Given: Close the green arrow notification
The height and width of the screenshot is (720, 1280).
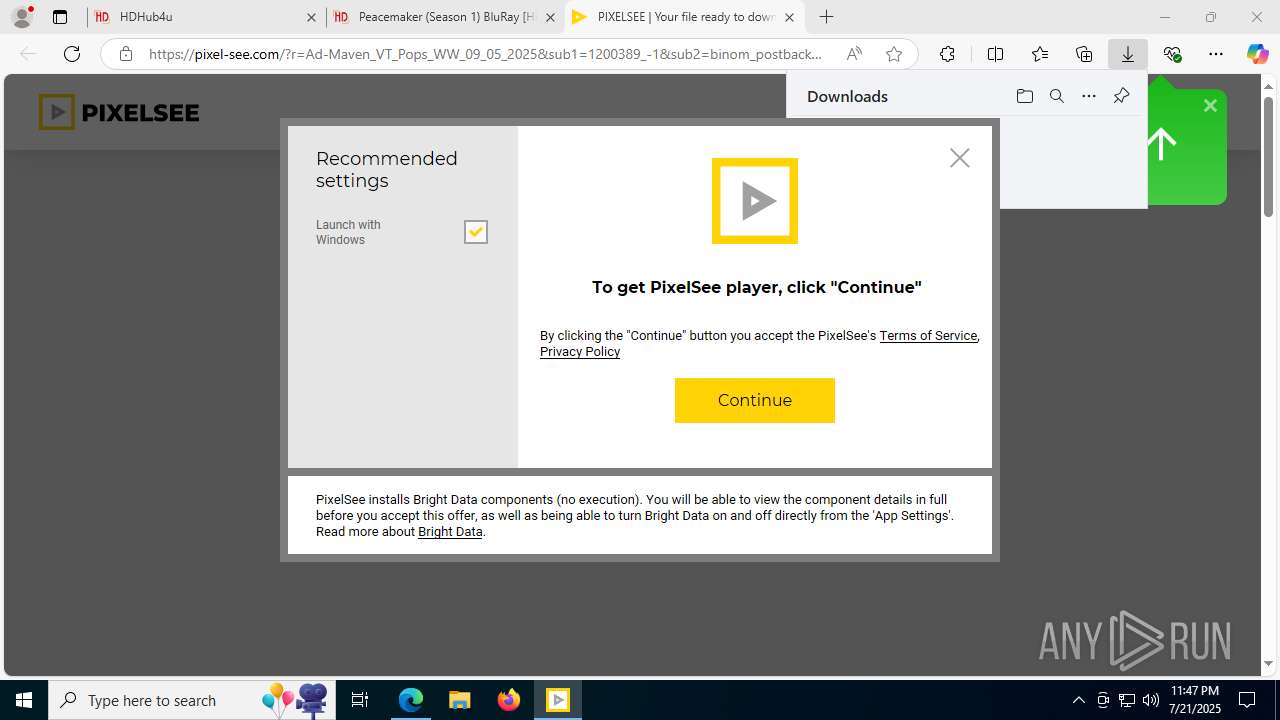Looking at the screenshot, I should pyautogui.click(x=1210, y=105).
